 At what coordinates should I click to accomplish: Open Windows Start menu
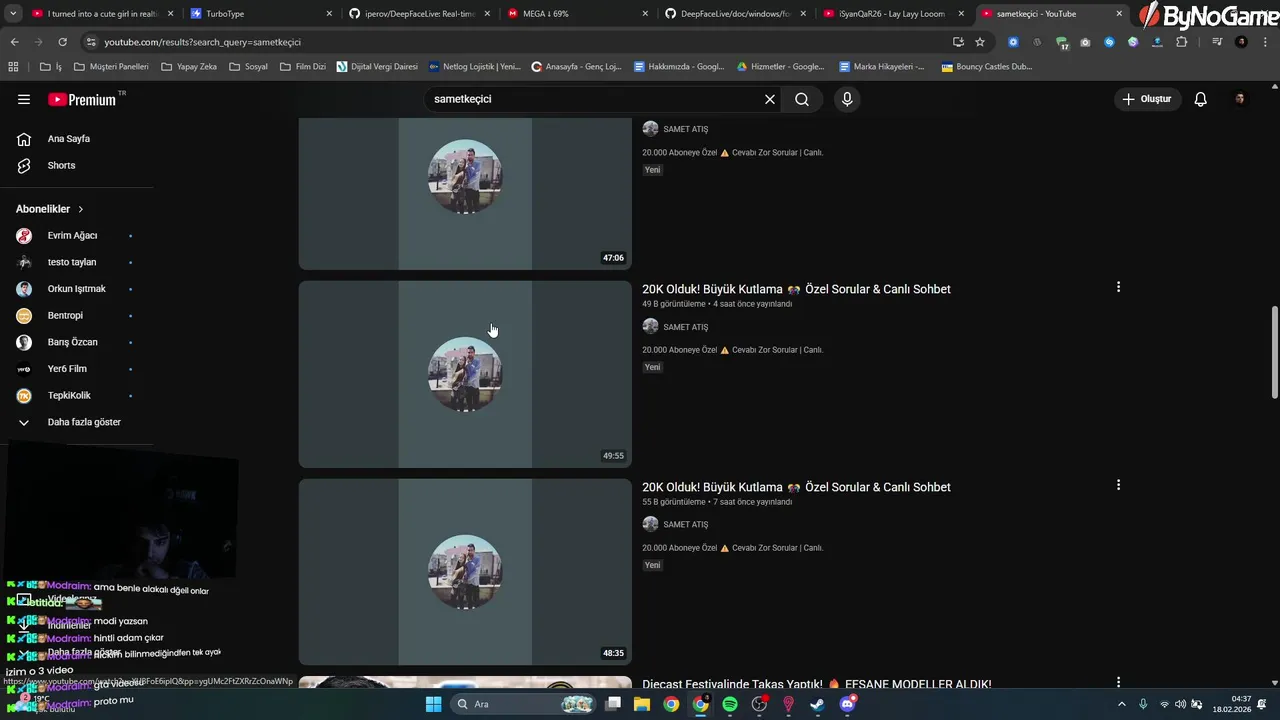click(433, 704)
